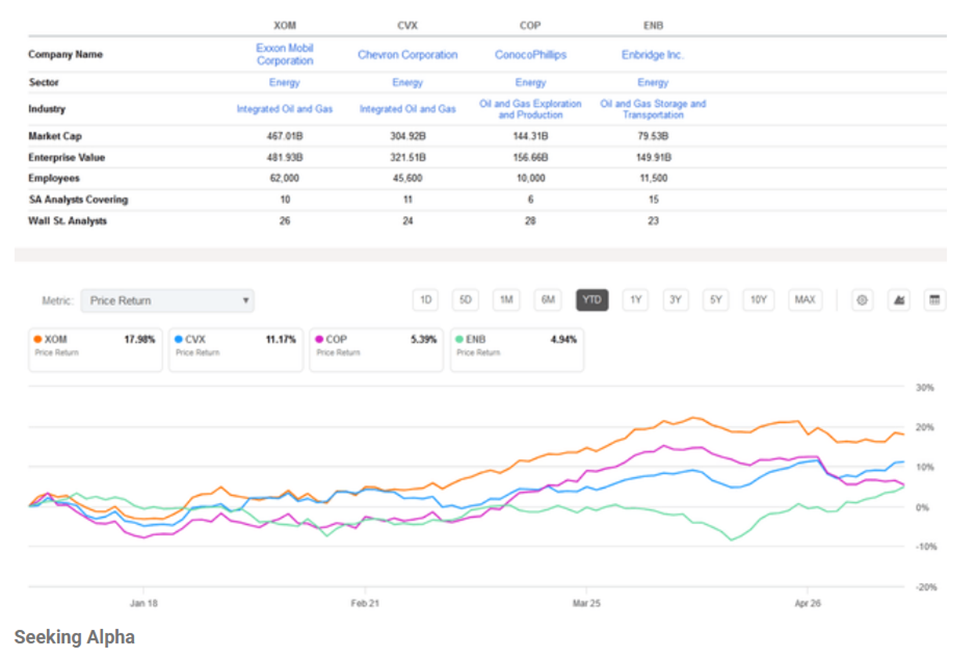This screenshot has height=658, width=975.
Task: Click the Wall St. Analysts row label
Action: click(67, 221)
